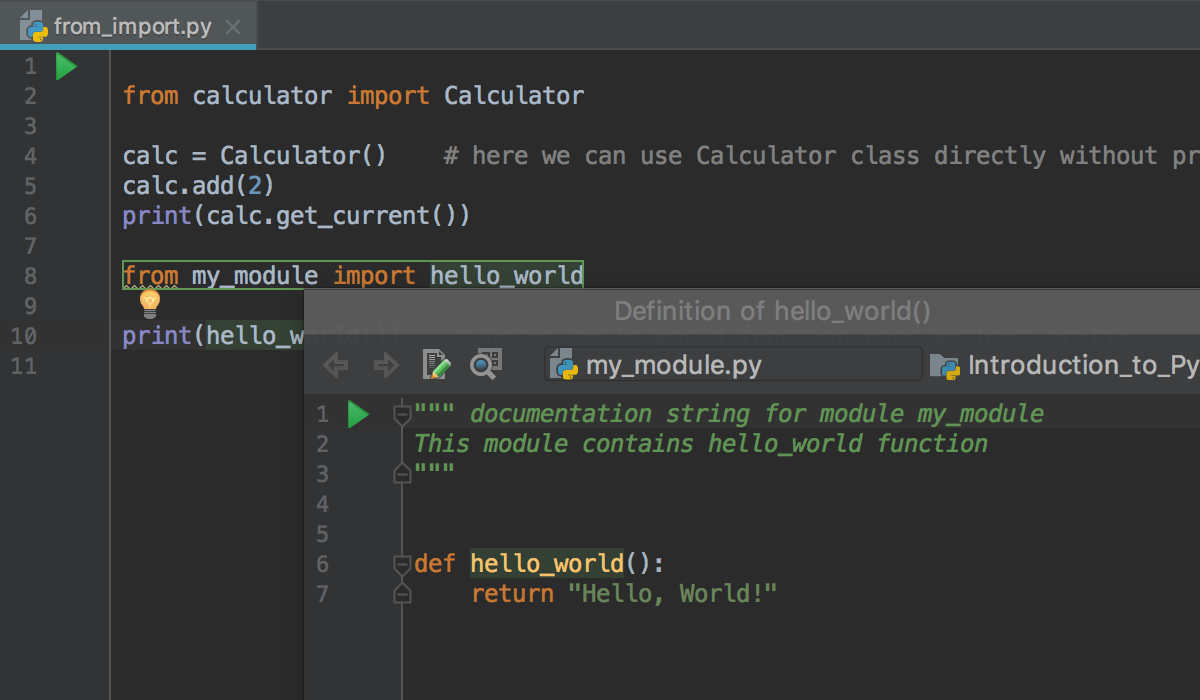Click the Python icon beside my_module.py
Screen dimensions: 1200x700
(x=565, y=366)
